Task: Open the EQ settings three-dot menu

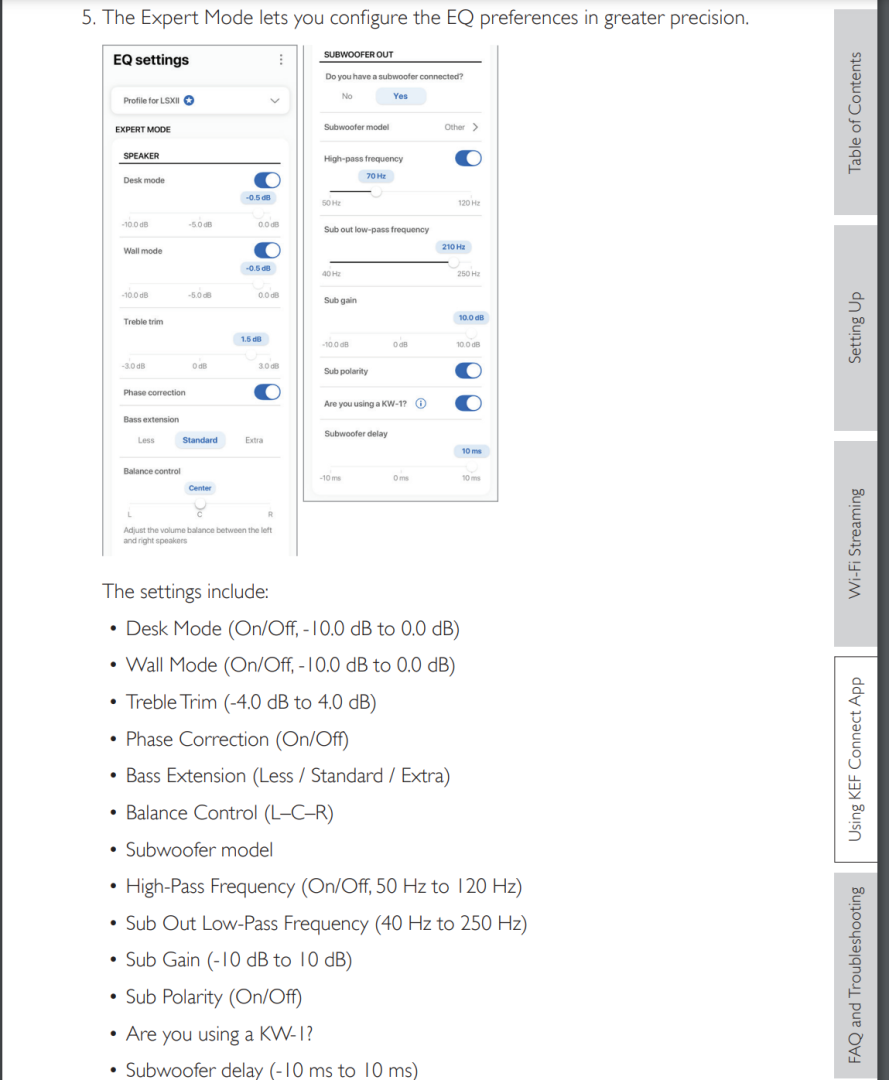Action: pos(281,60)
